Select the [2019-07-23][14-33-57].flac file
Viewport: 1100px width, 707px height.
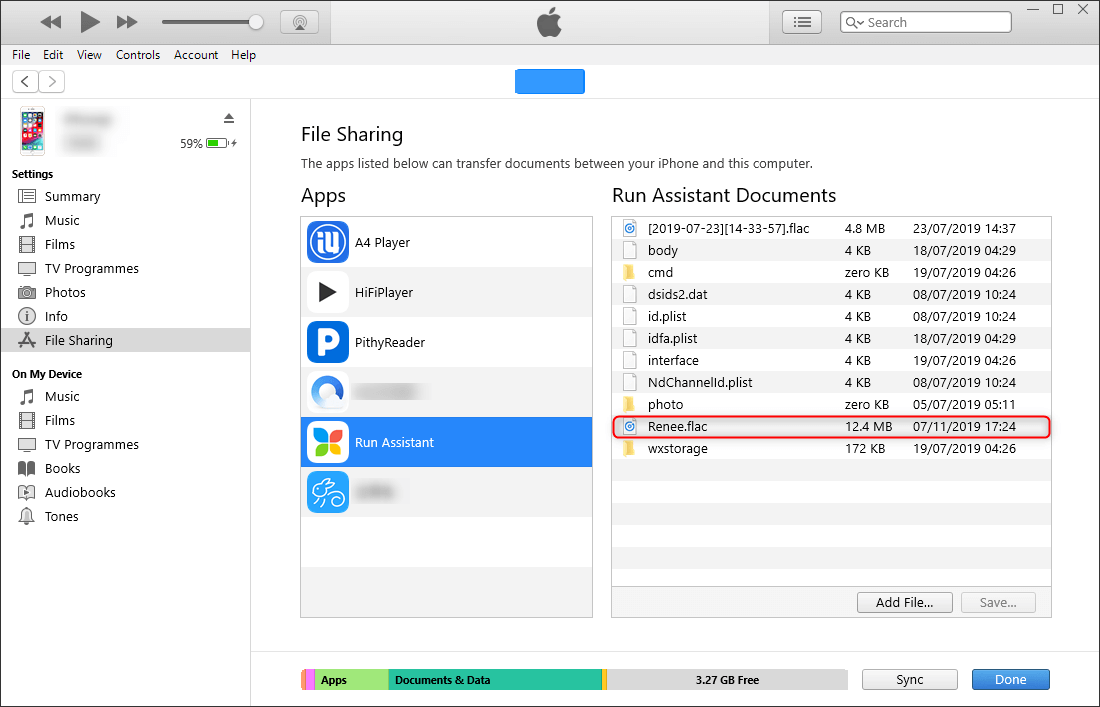831,228
